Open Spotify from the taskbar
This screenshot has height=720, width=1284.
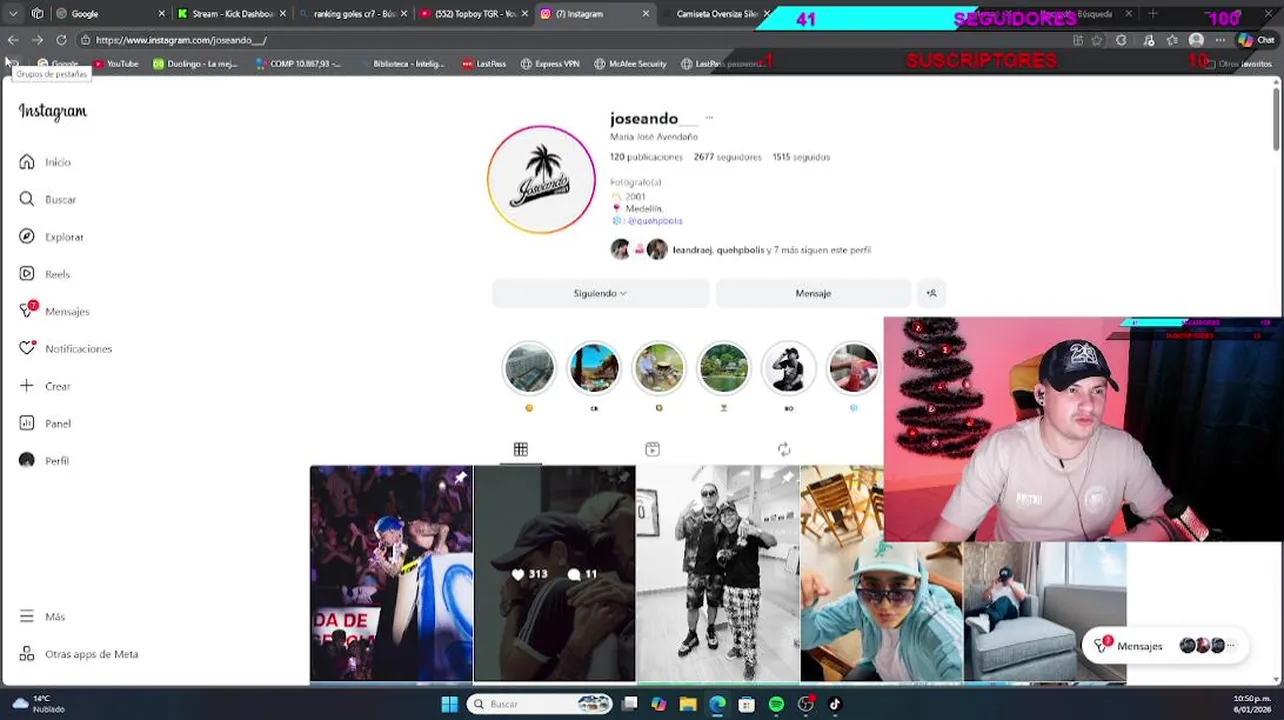click(x=776, y=704)
